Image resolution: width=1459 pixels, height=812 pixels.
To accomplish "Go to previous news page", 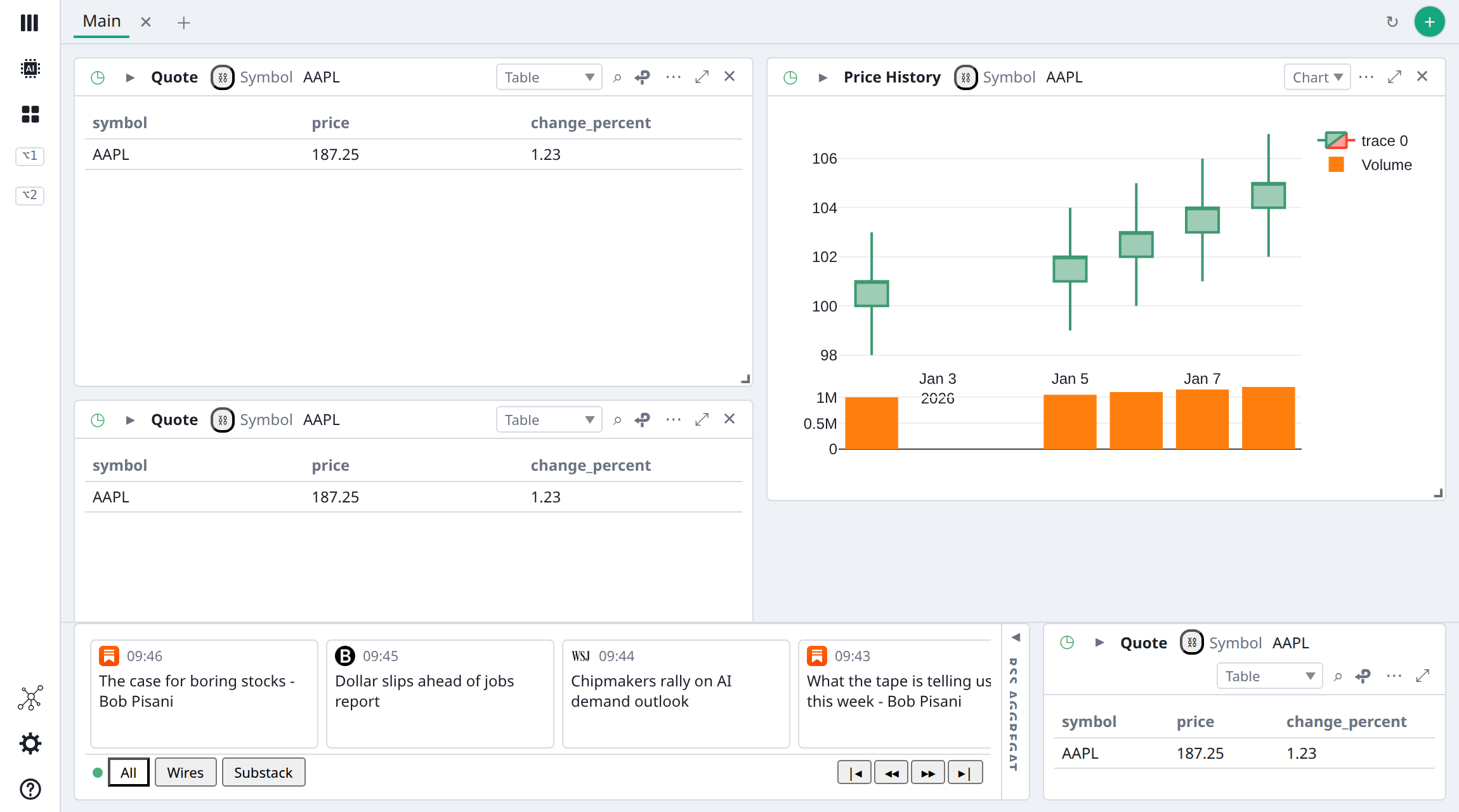I will point(891,773).
